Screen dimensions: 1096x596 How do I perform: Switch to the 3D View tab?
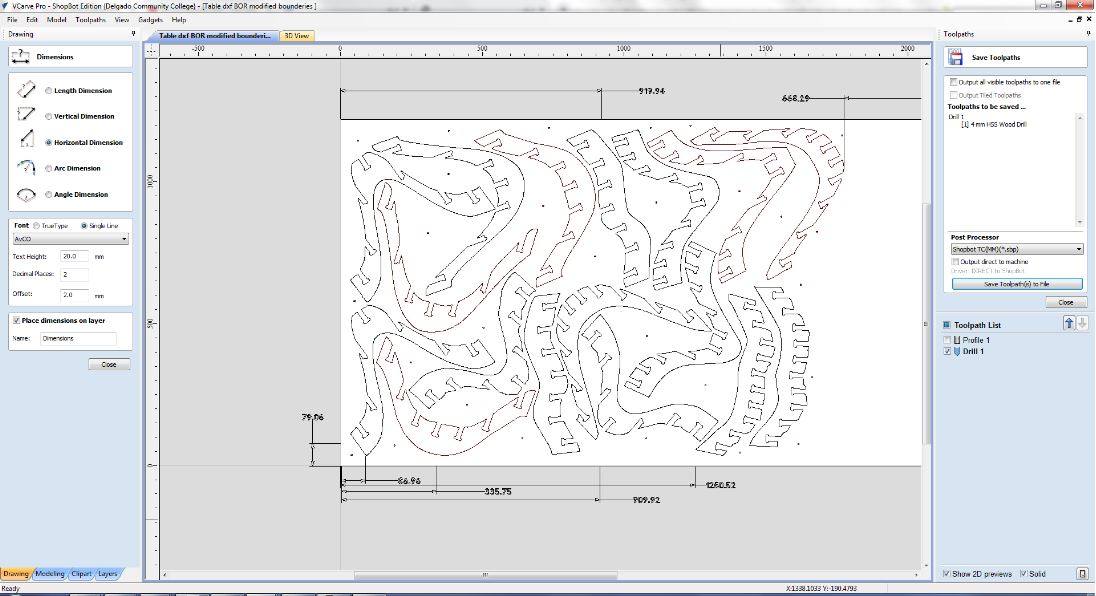coord(296,36)
